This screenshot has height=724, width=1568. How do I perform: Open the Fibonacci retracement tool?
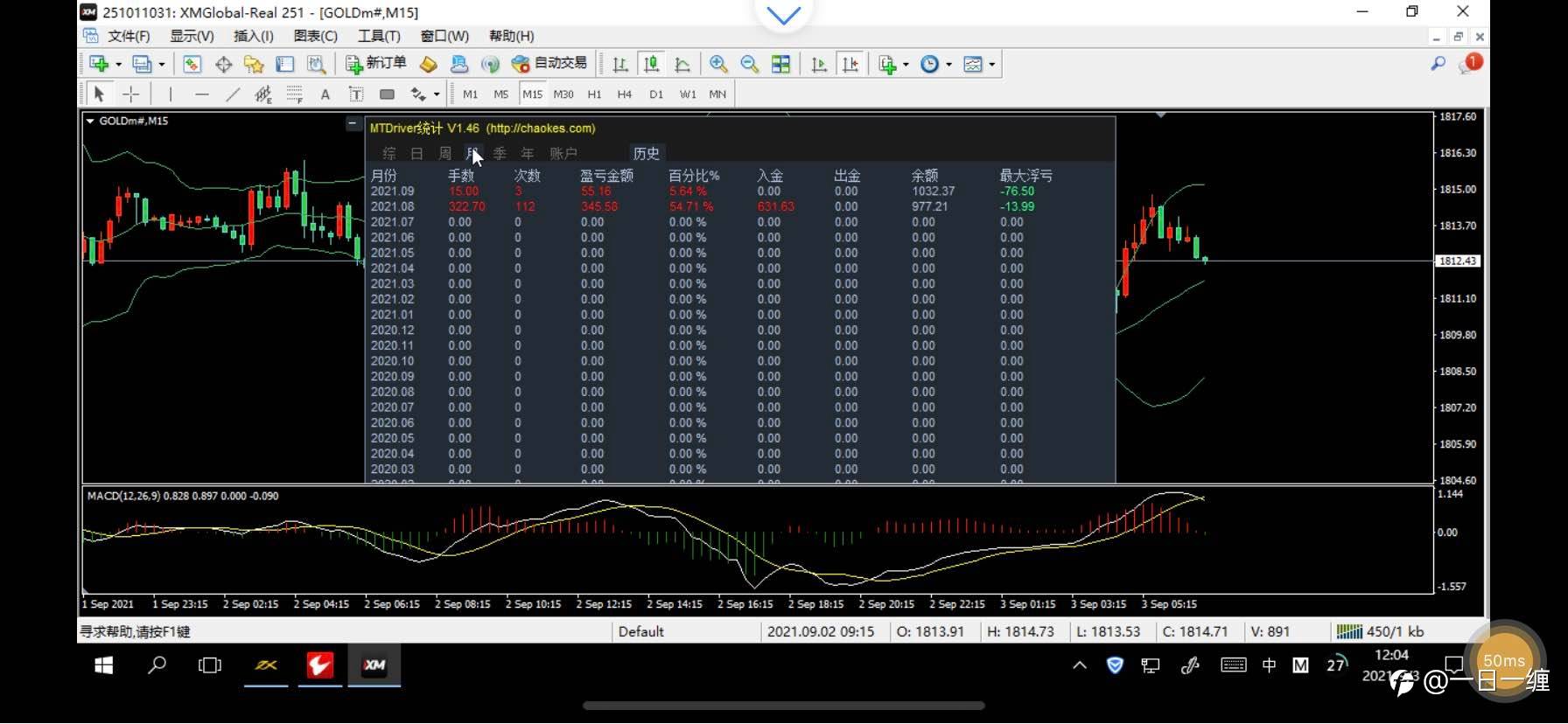294,94
